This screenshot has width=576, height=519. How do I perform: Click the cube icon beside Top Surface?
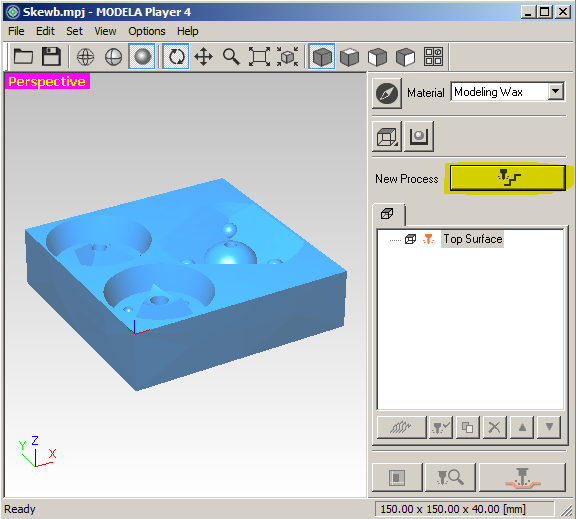click(410, 239)
